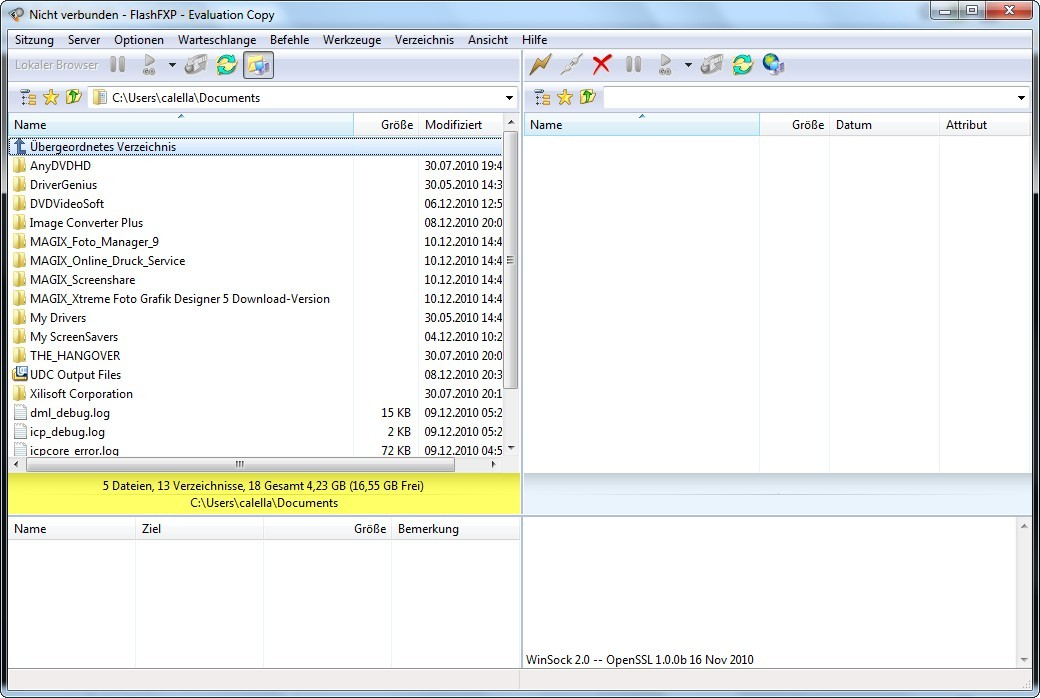The width and height of the screenshot is (1040, 698).
Task: Click the document icon in the local path field
Action: pyautogui.click(x=100, y=98)
